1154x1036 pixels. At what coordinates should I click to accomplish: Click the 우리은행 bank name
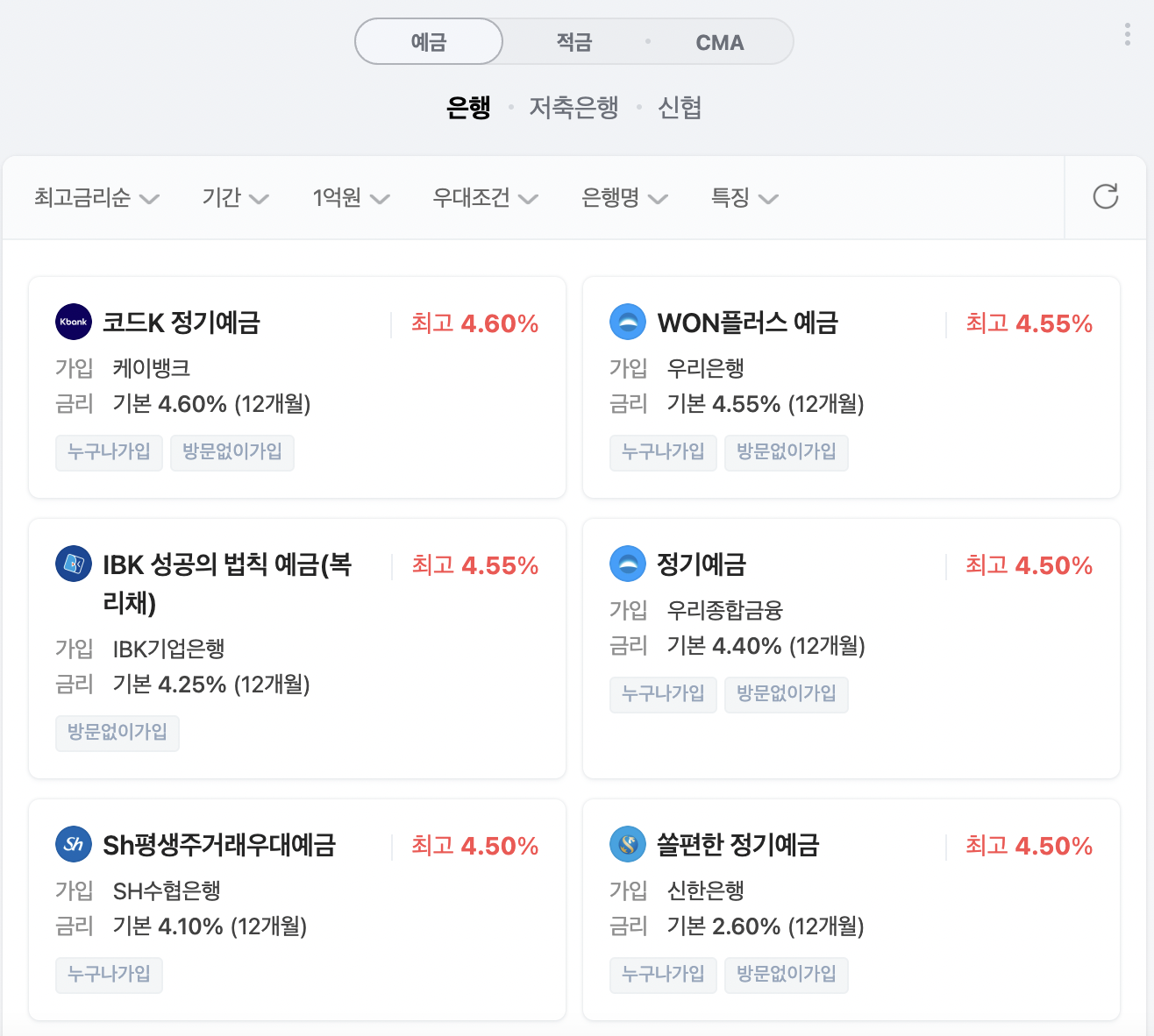[706, 368]
